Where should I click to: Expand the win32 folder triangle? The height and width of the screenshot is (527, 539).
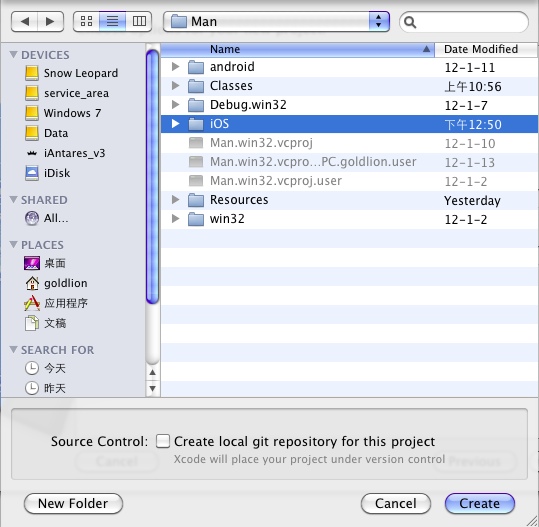click(176, 219)
